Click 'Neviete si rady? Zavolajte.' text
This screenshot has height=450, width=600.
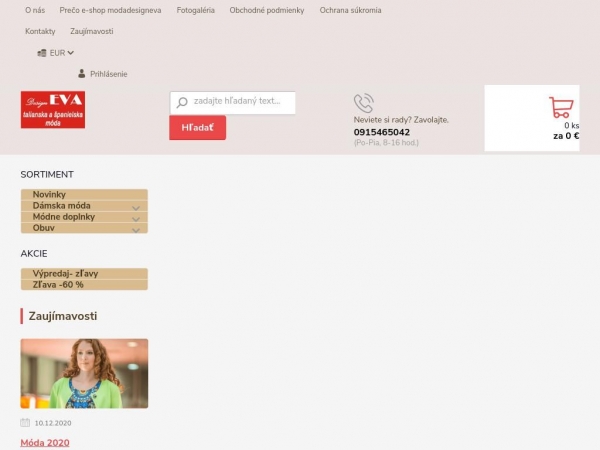(401, 120)
